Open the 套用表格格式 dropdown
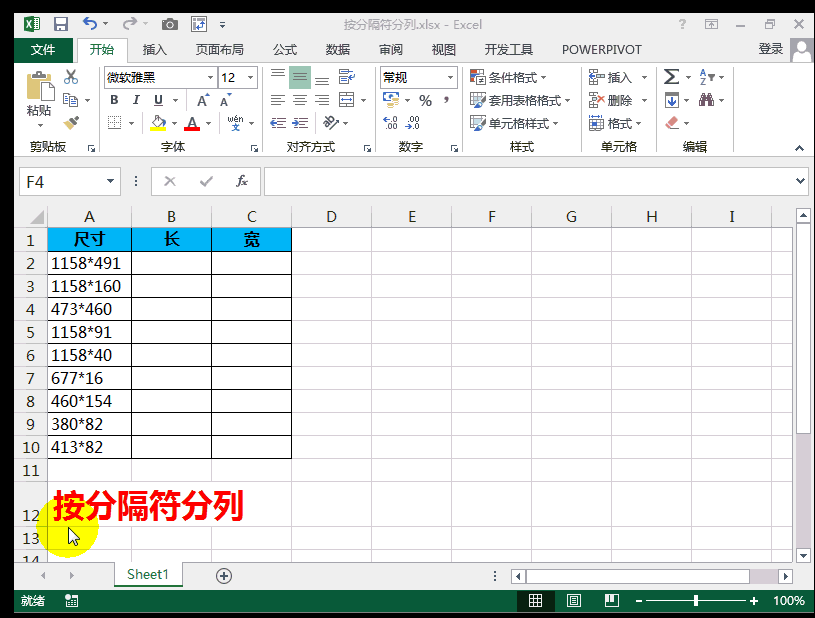Image resolution: width=815 pixels, height=618 pixels. (x=520, y=100)
